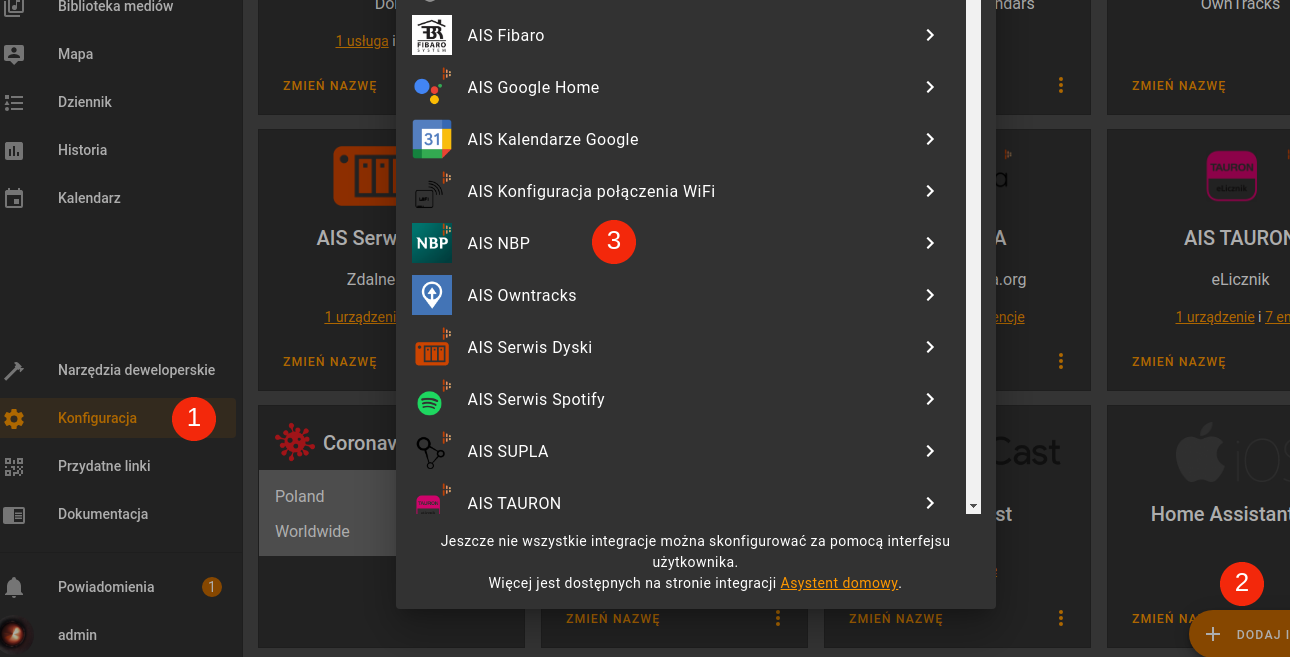Expand the AIS Owntracks chevron
Viewport: 1290px width, 657px height.
coord(930,295)
